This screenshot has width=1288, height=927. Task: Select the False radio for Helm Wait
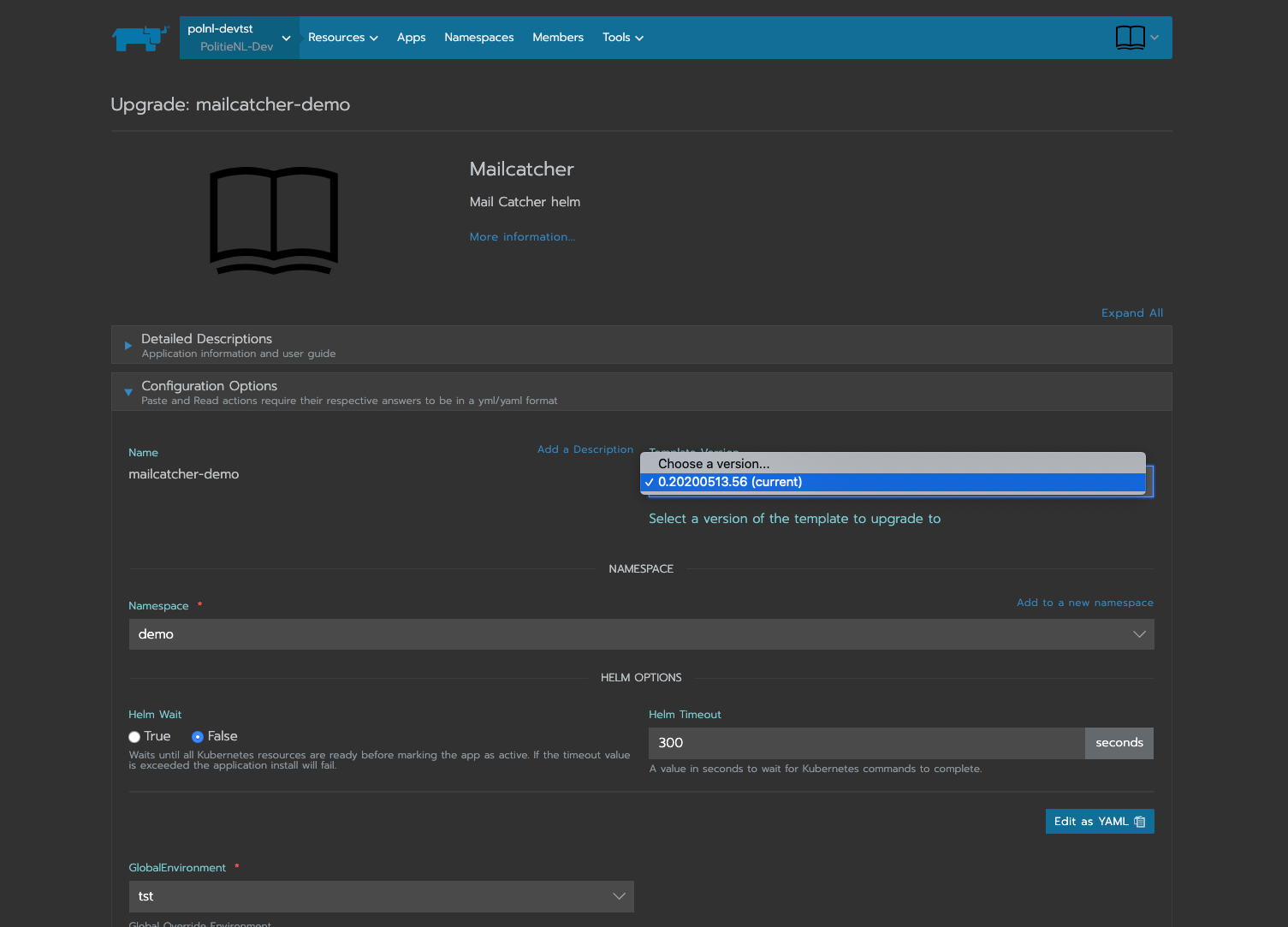198,737
